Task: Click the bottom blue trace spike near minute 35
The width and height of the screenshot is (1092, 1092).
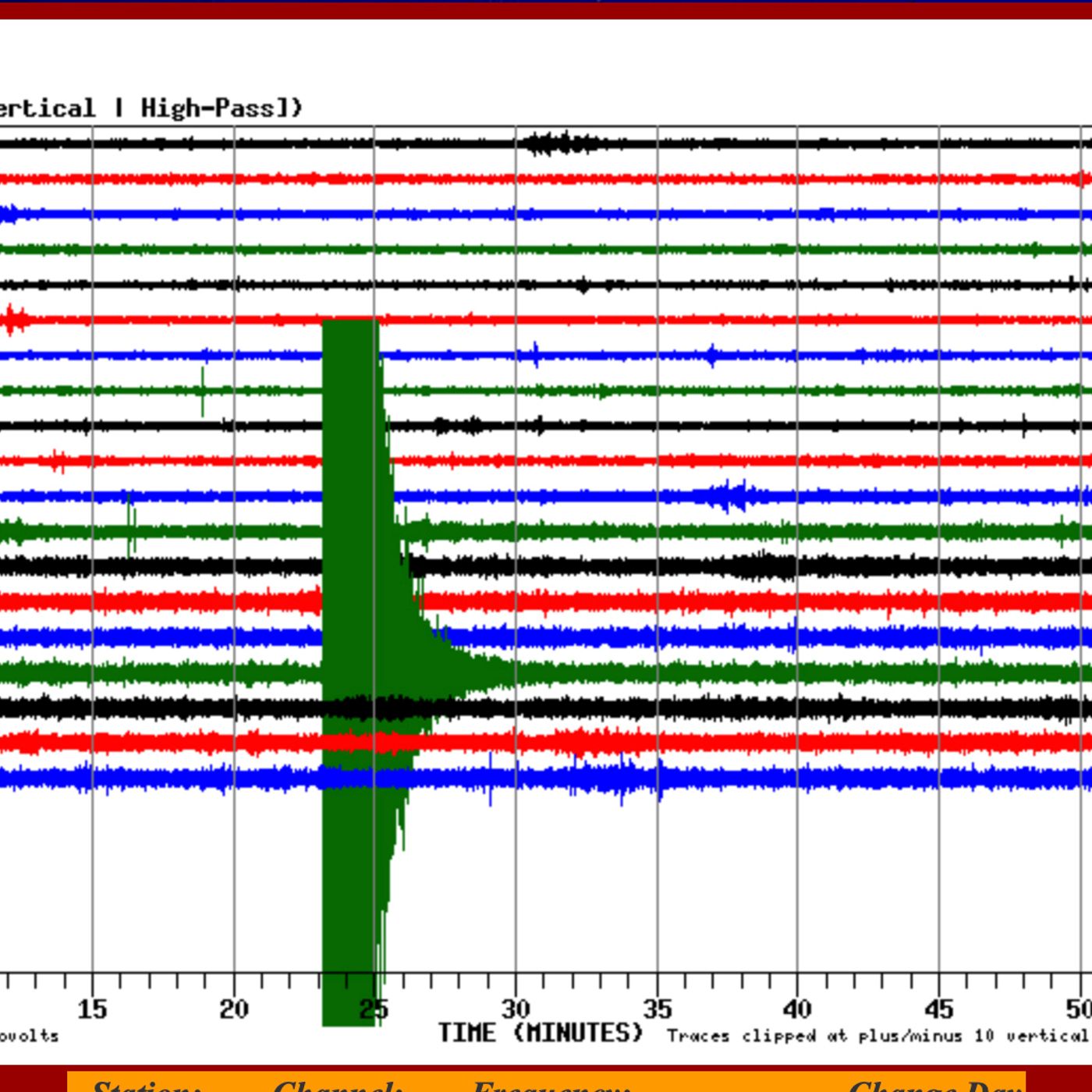Action: click(660, 784)
